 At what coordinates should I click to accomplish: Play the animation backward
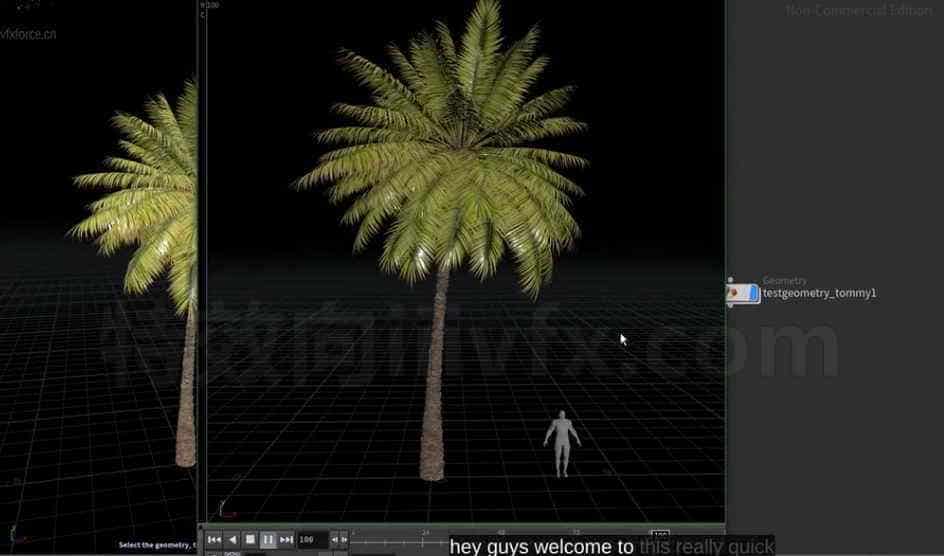pos(232,540)
